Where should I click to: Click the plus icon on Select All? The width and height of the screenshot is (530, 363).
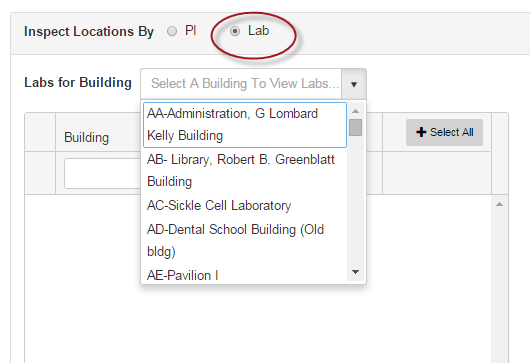point(421,132)
